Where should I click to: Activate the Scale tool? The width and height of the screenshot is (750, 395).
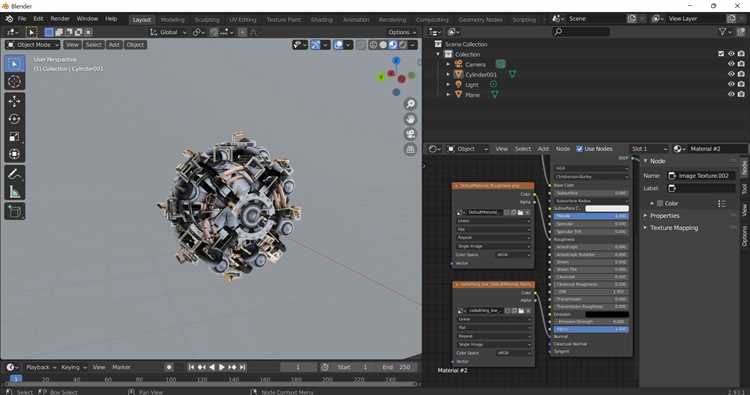14,136
